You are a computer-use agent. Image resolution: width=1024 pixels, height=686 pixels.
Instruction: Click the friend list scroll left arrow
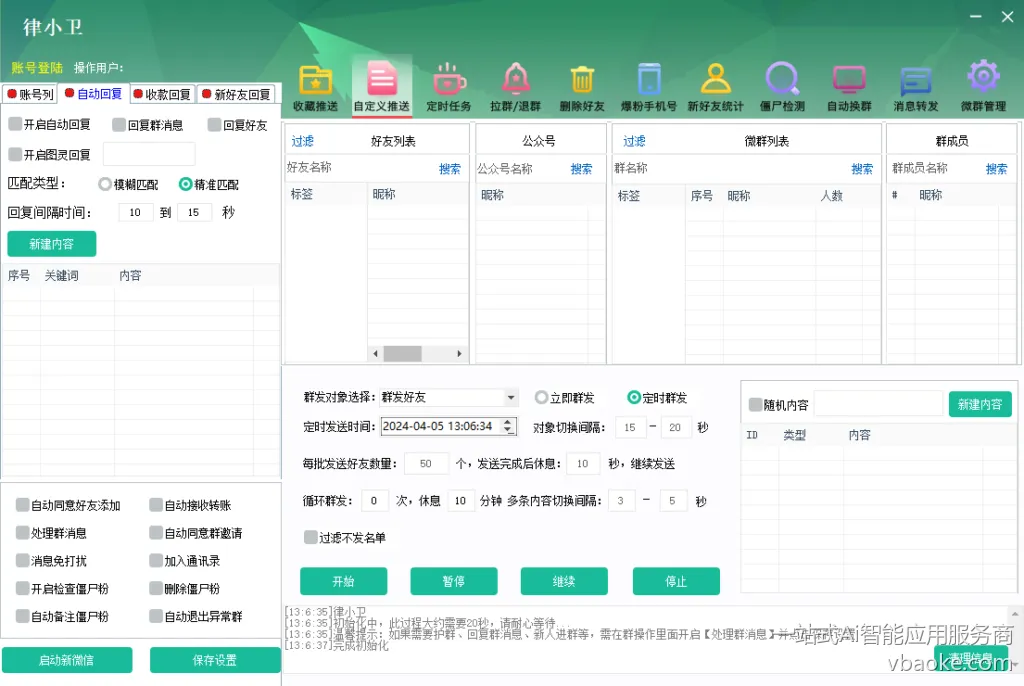click(x=375, y=353)
